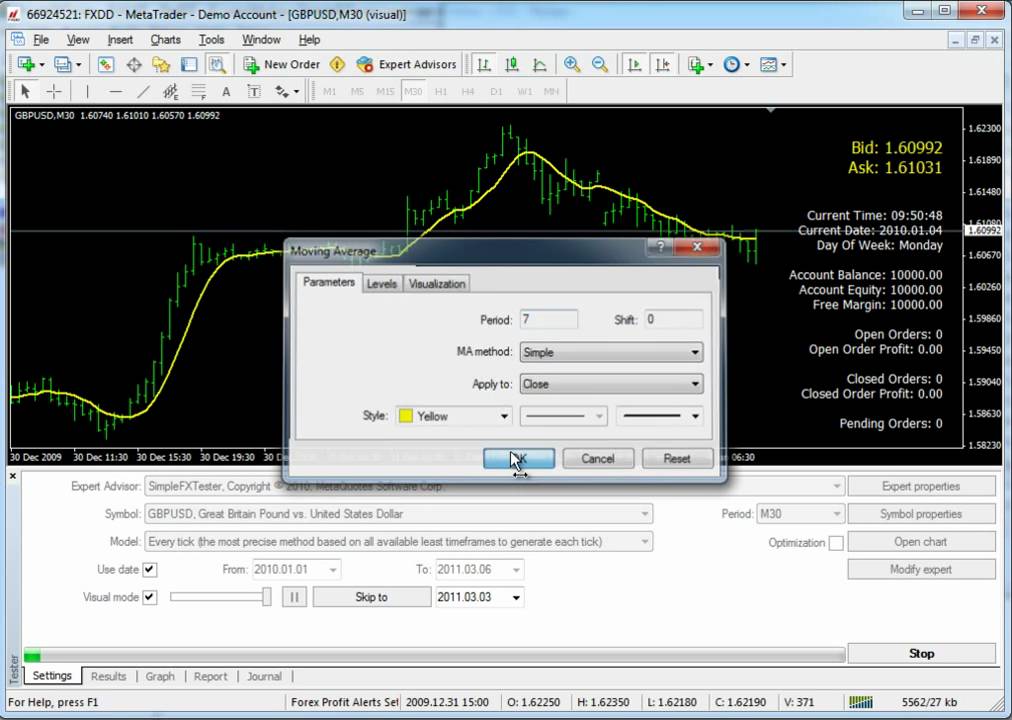Open the line width style dropdown
Viewport: 1012px width, 720px height.
(x=660, y=416)
